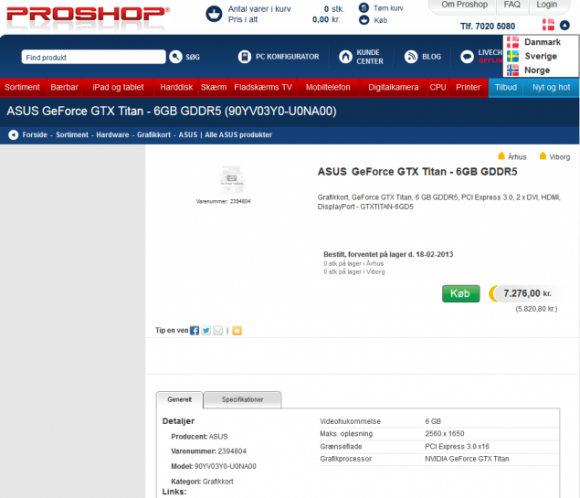Image resolution: width=580 pixels, height=498 pixels.
Task: Click the 2560 x 1650 resolution value
Action: point(444,434)
